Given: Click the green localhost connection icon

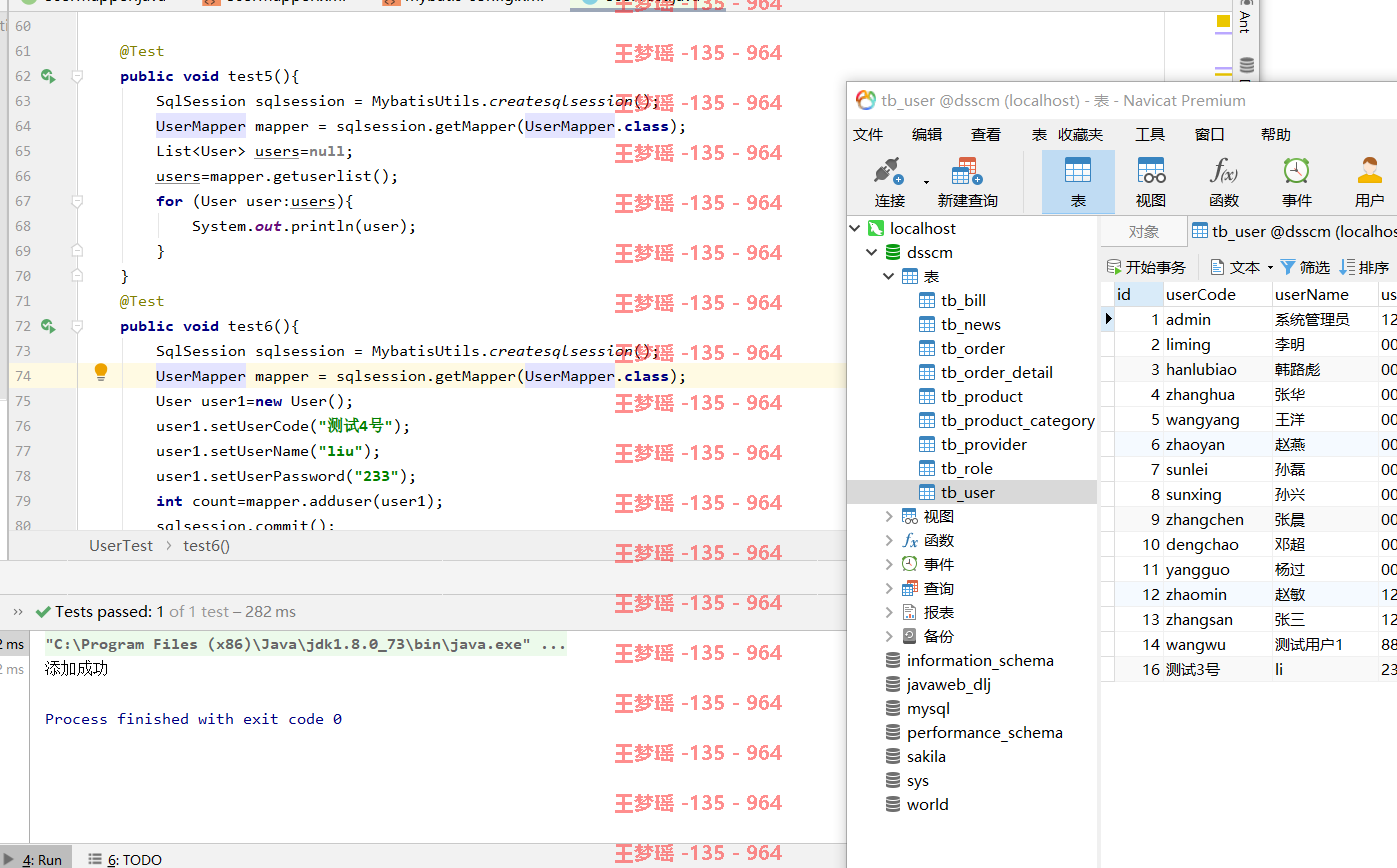Looking at the screenshot, I should click(875, 228).
